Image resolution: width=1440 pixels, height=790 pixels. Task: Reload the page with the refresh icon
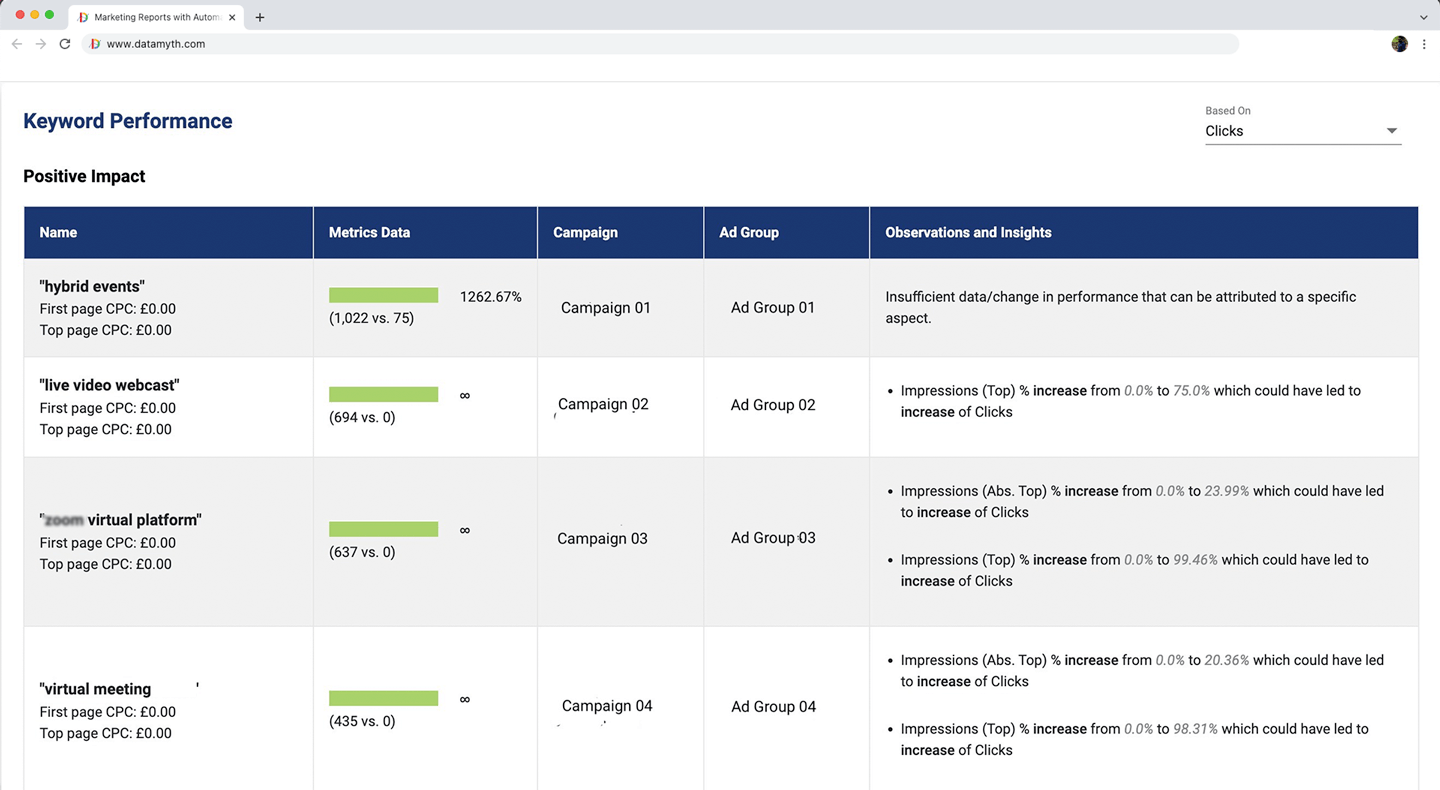[65, 44]
